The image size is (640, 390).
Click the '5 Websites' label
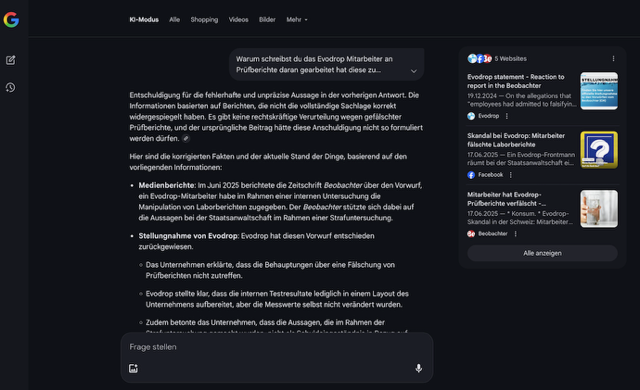pyautogui.click(x=511, y=59)
